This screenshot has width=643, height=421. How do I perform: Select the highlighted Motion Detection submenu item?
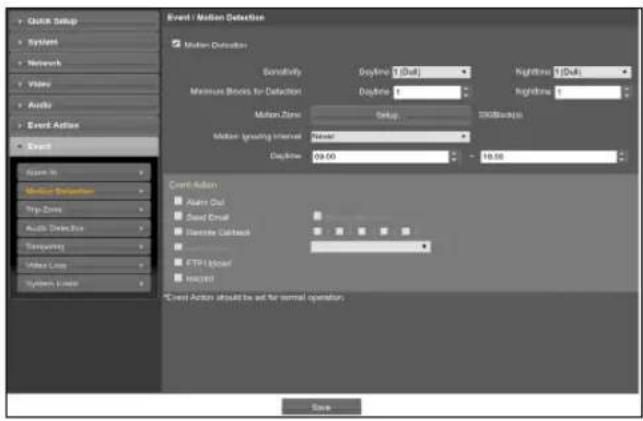pyautogui.click(x=84, y=191)
